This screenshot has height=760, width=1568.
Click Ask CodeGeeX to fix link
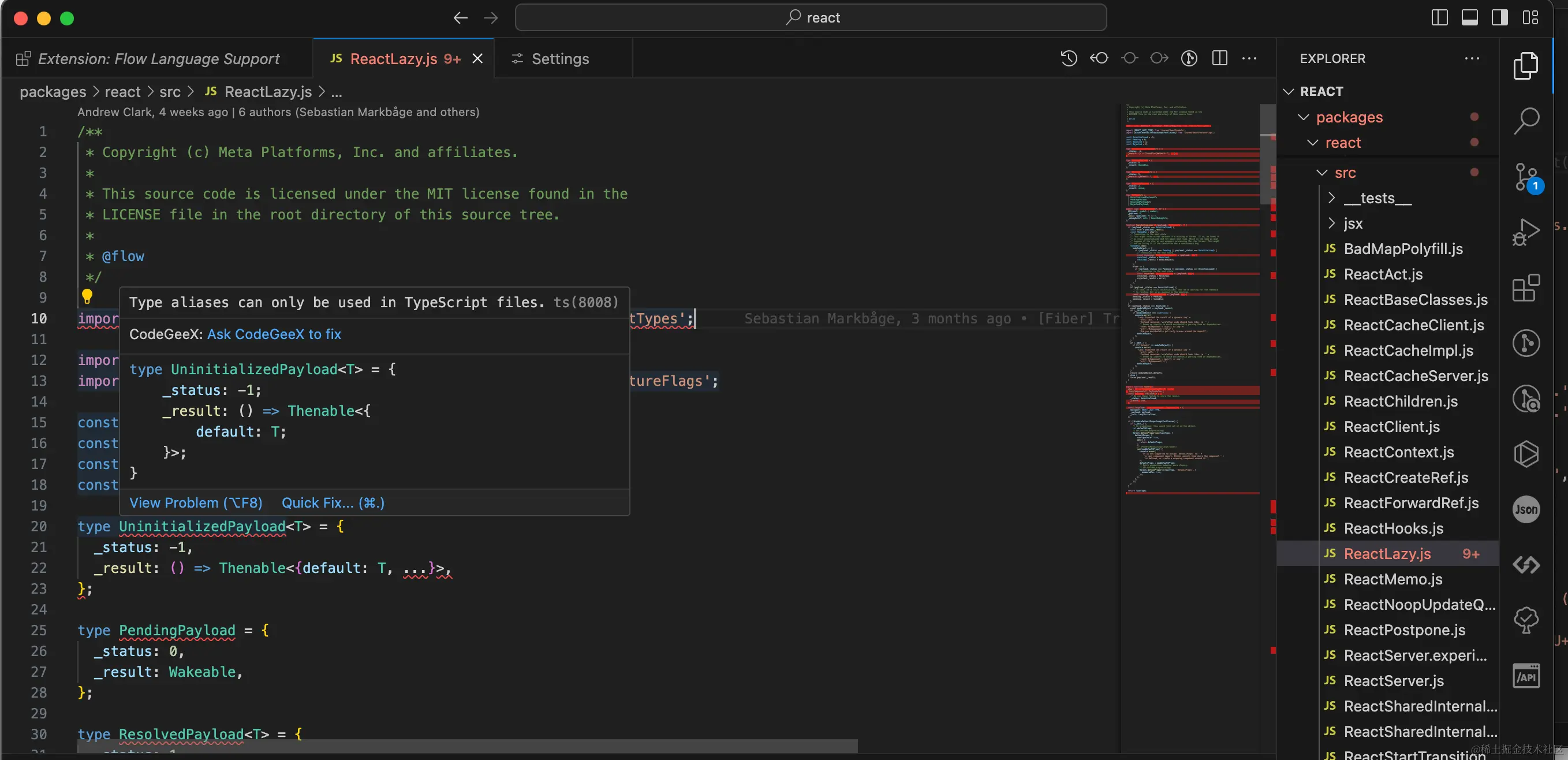point(274,334)
